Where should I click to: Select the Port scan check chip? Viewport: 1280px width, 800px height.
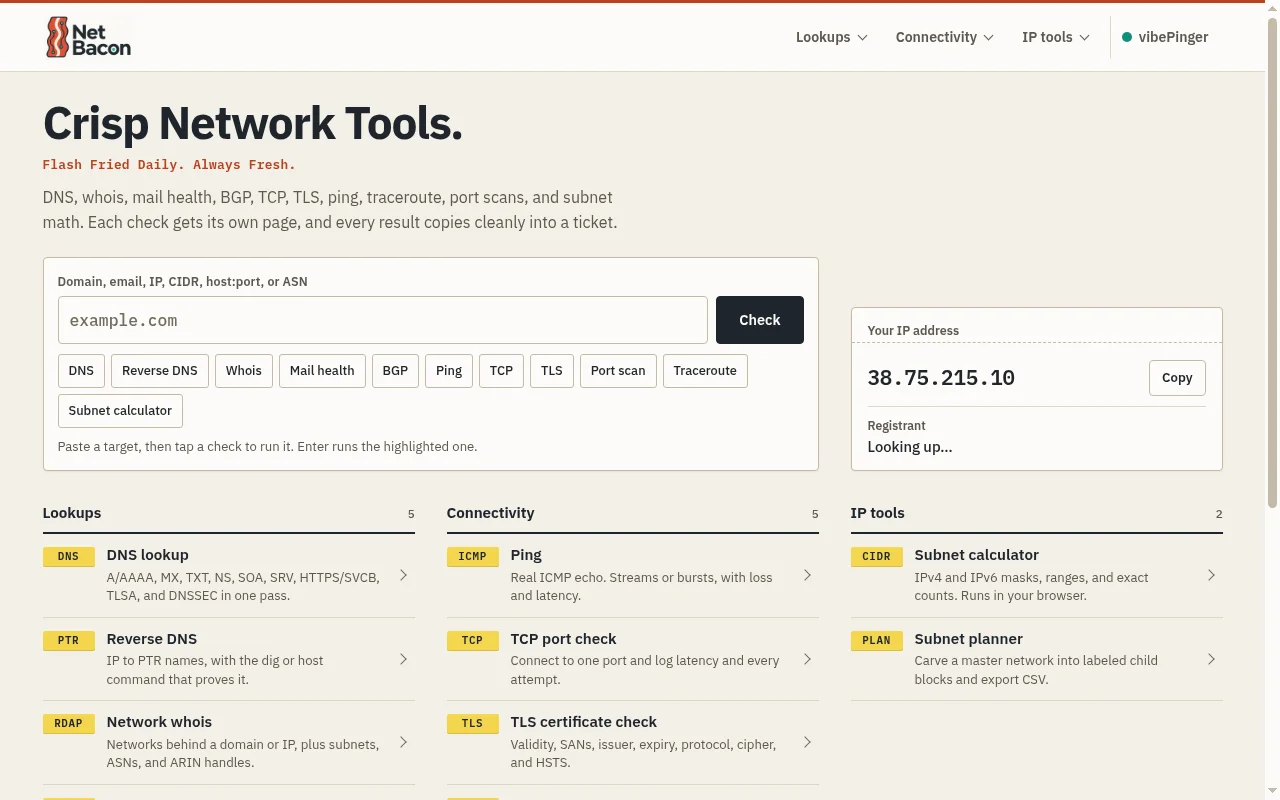tap(618, 370)
